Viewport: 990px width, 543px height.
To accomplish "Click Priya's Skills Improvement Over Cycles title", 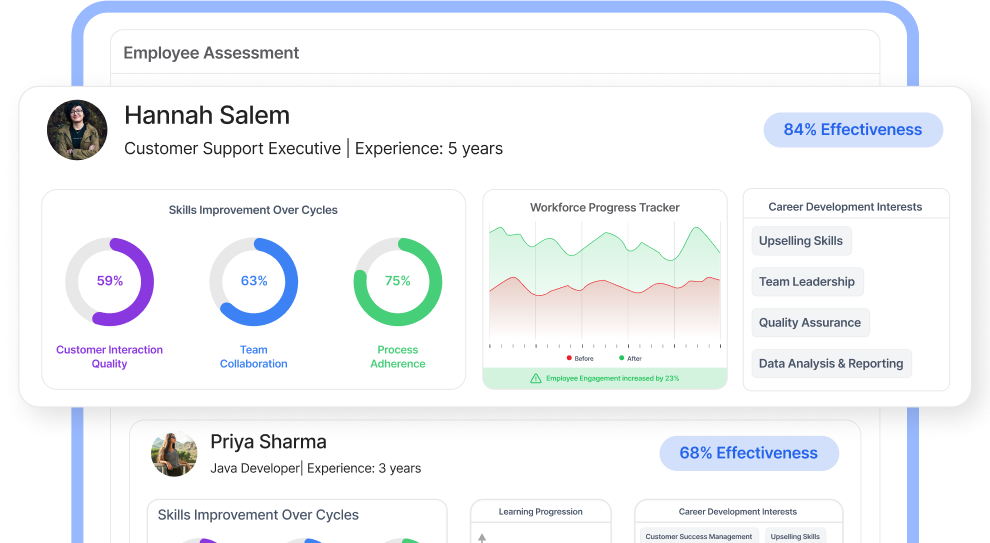I will click(x=258, y=515).
